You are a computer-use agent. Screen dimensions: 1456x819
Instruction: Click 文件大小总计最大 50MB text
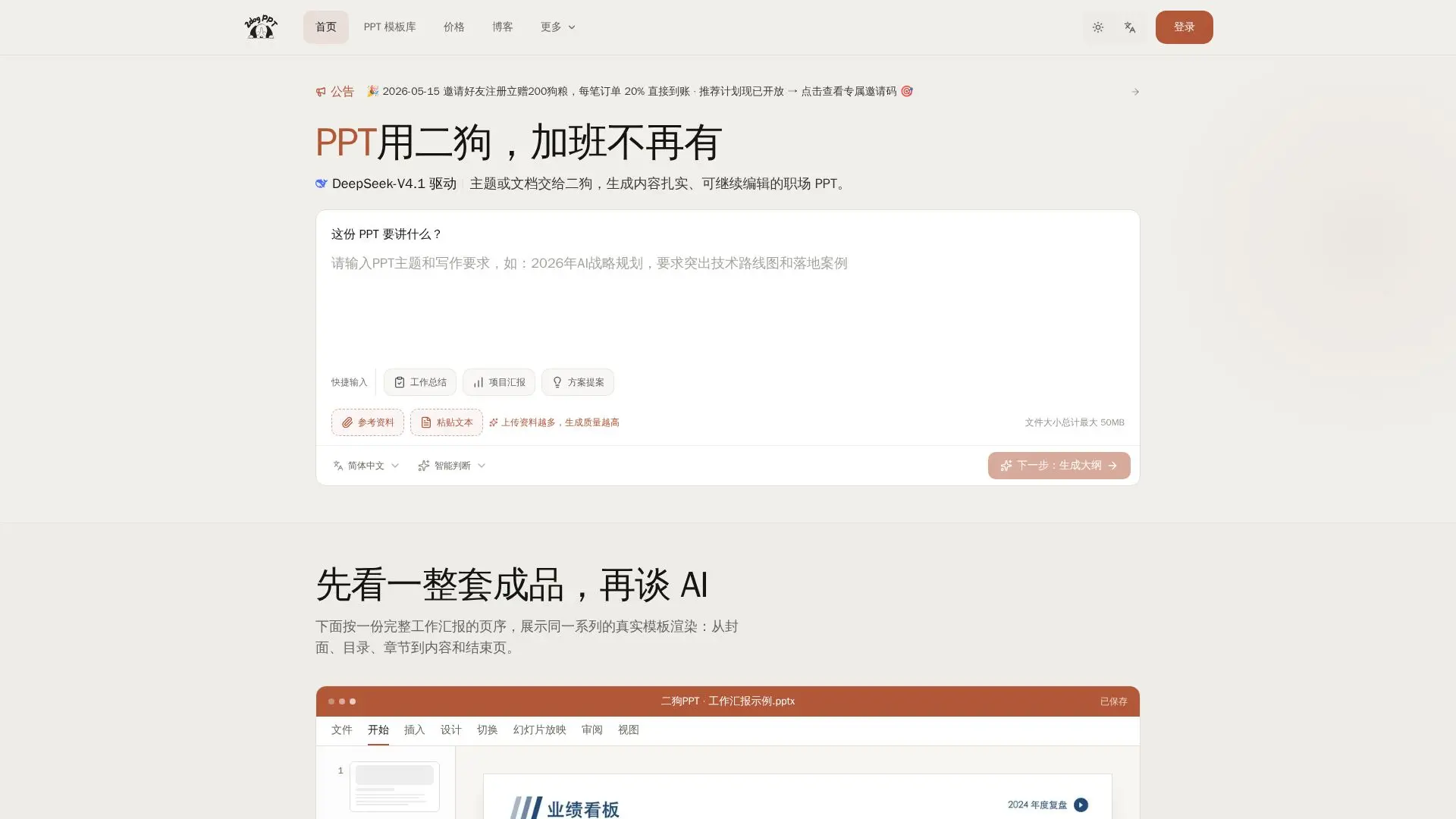click(1075, 422)
